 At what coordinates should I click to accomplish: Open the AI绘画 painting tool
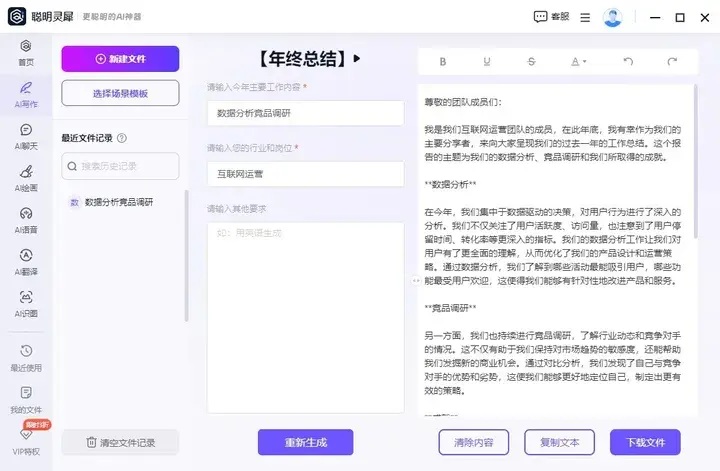point(25,177)
